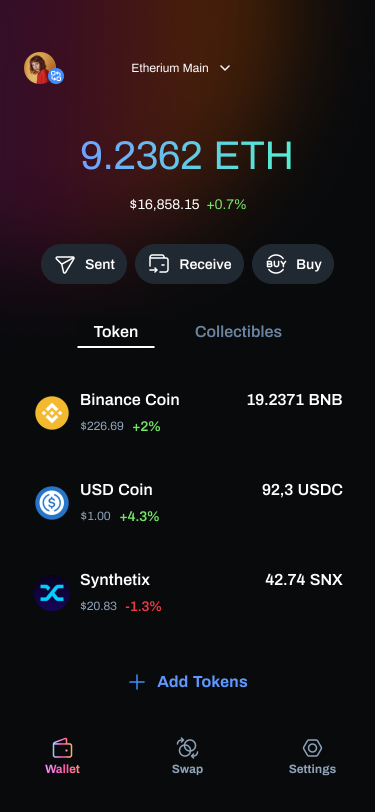Open the 19.2371 BNB balance
This screenshot has width=375, height=812.
tap(295, 400)
